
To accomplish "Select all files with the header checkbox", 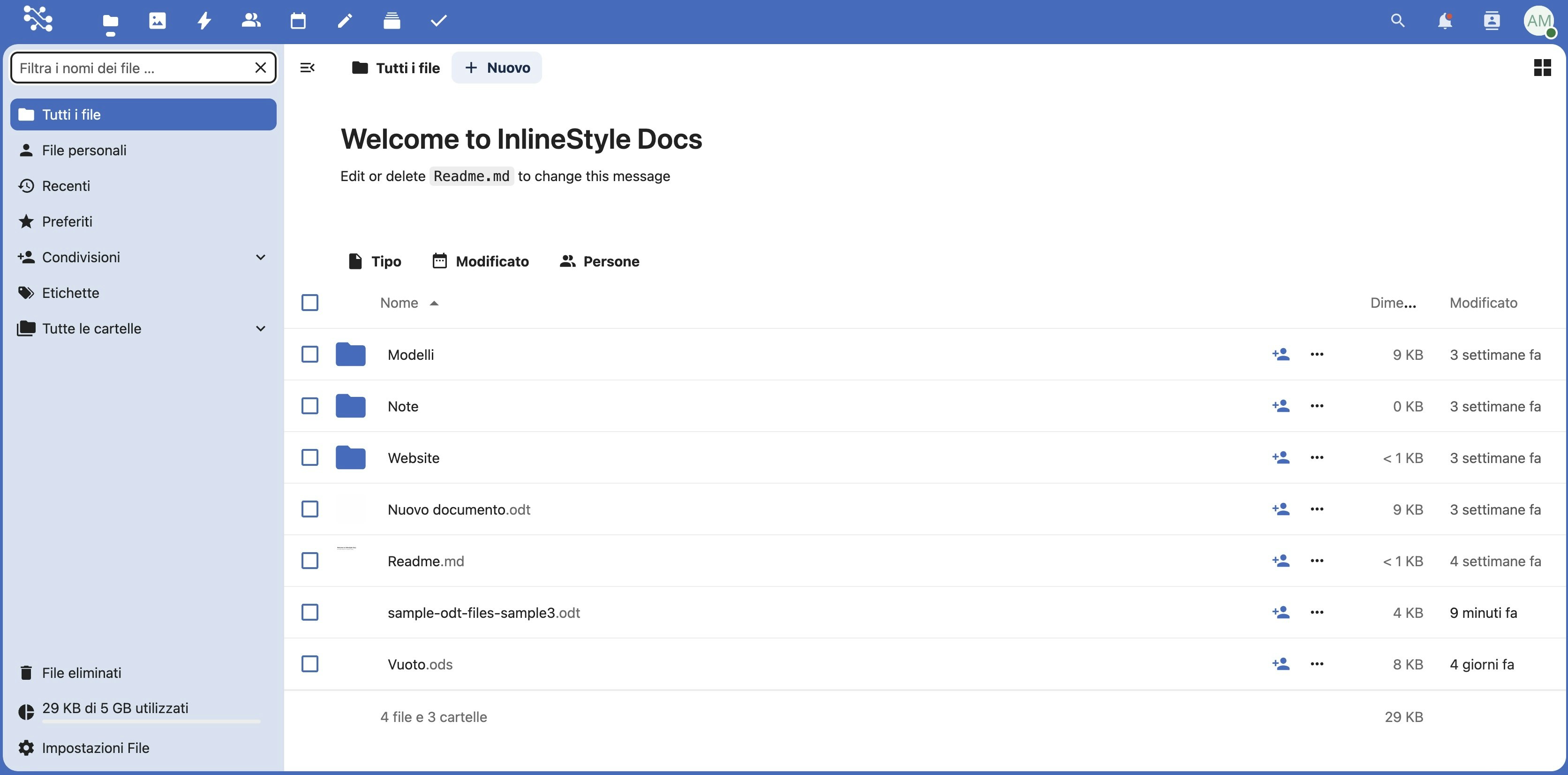I will point(310,303).
